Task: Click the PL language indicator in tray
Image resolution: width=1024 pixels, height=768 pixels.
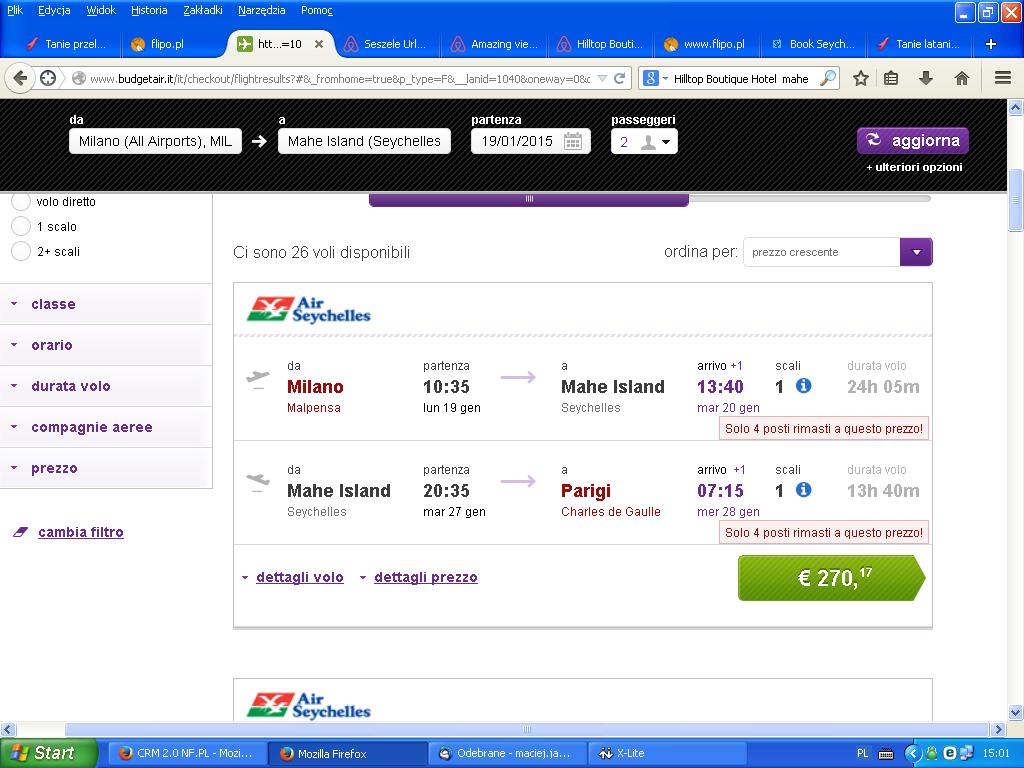Action: pos(863,754)
